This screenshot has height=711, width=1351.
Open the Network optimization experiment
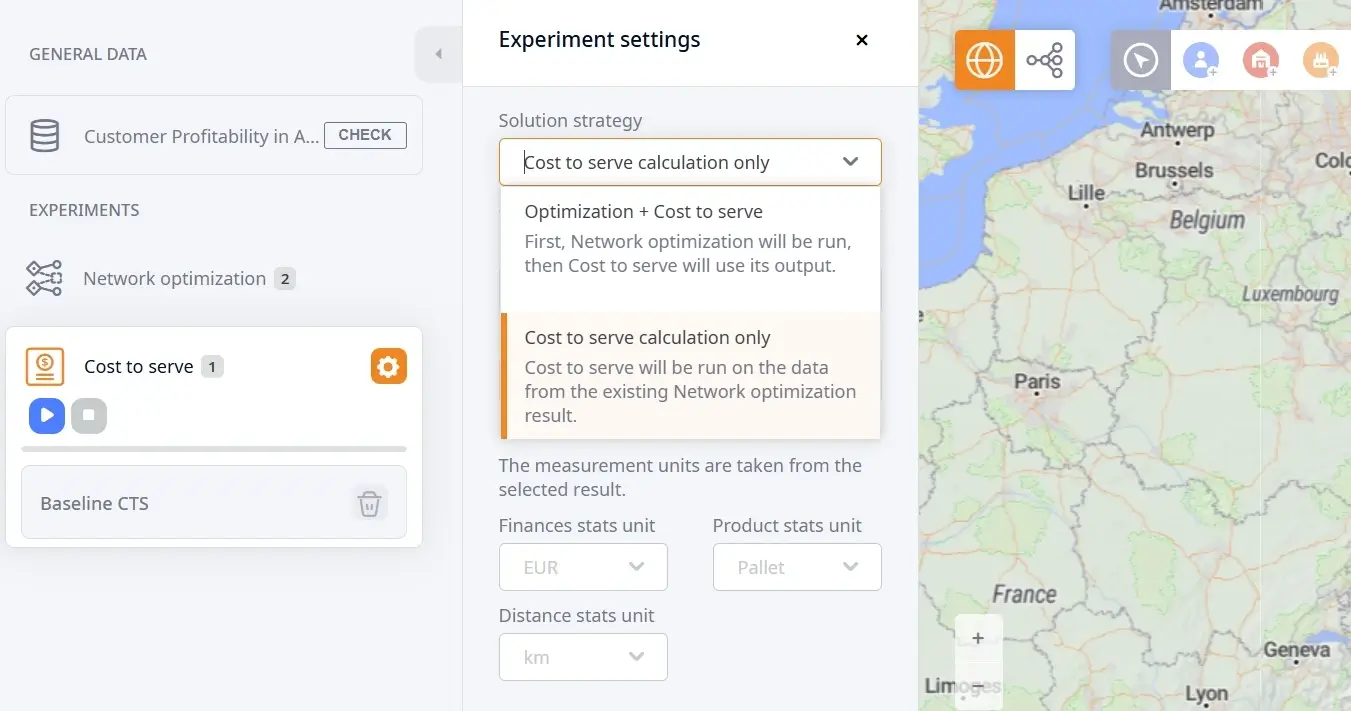174,279
